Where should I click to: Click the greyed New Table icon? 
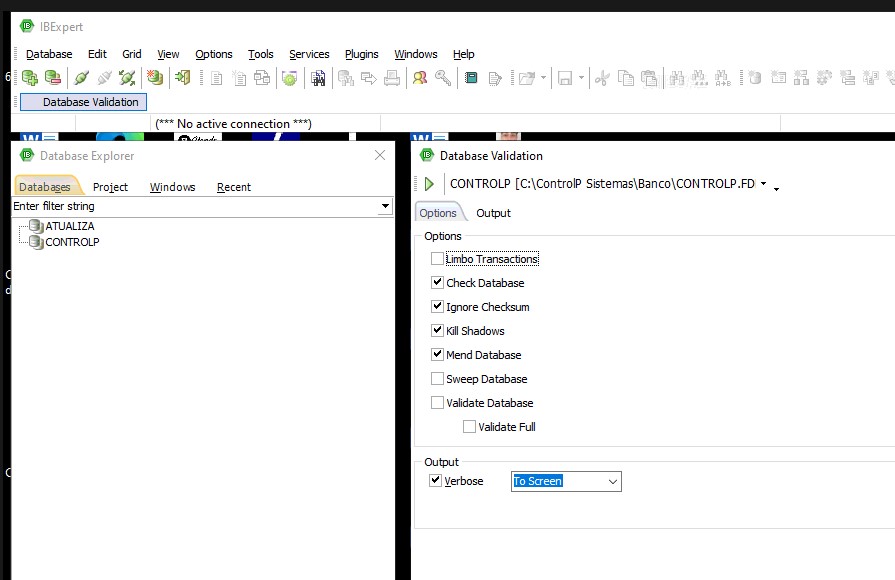click(x=779, y=78)
